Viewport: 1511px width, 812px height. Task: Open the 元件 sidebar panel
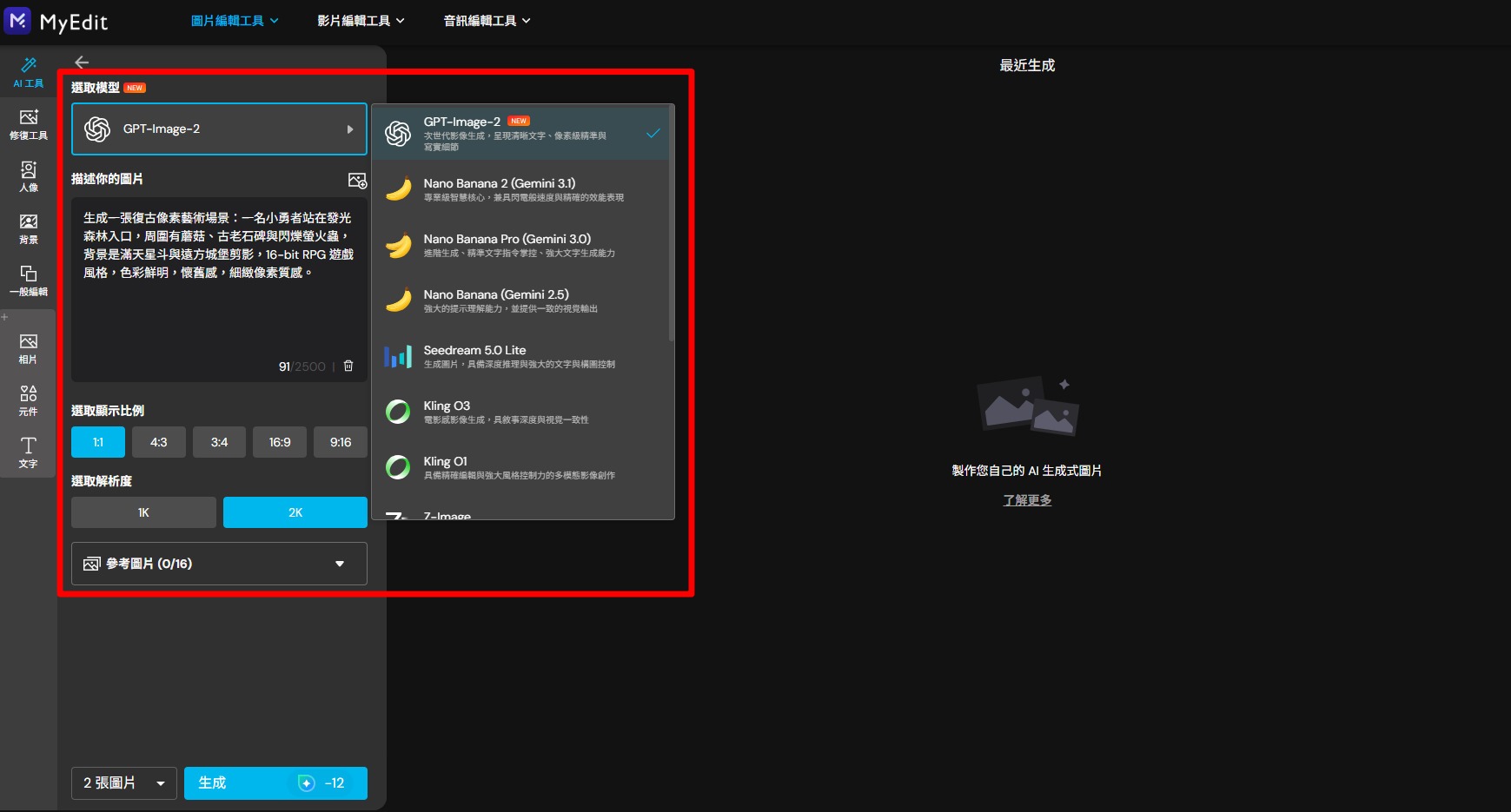tap(29, 401)
